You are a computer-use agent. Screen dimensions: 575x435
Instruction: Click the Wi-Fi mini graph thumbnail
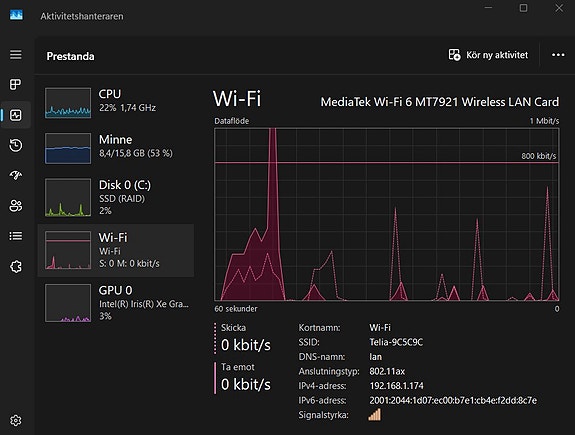[x=68, y=250]
